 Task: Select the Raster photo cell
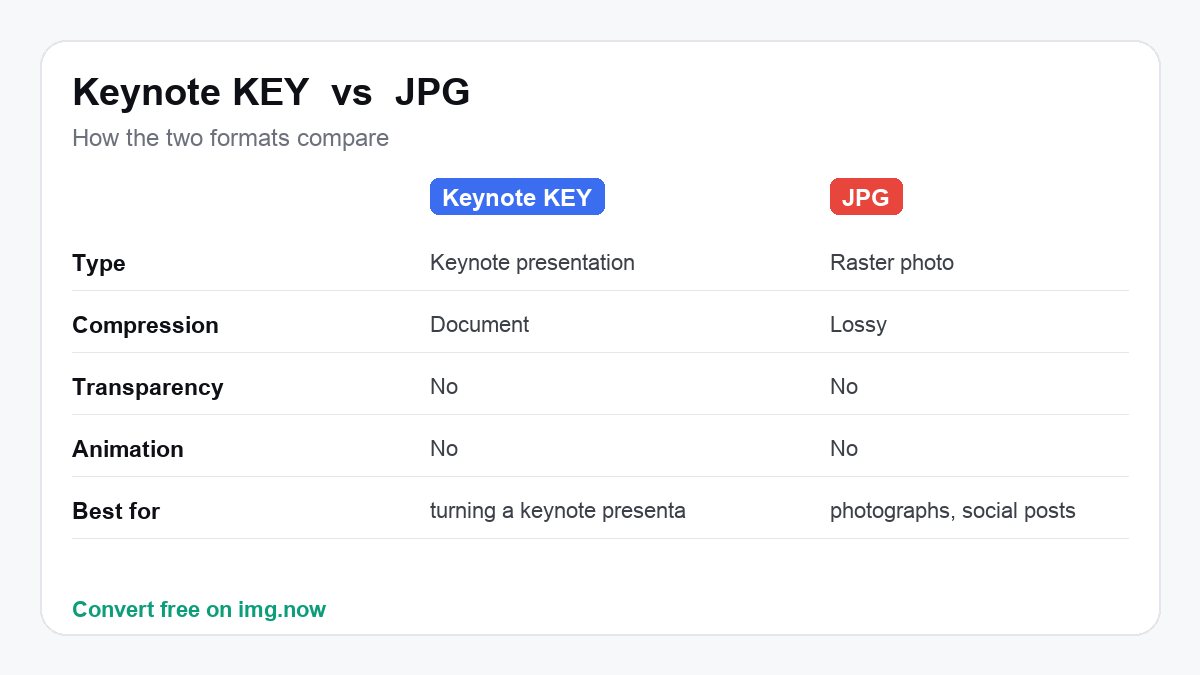point(892,263)
